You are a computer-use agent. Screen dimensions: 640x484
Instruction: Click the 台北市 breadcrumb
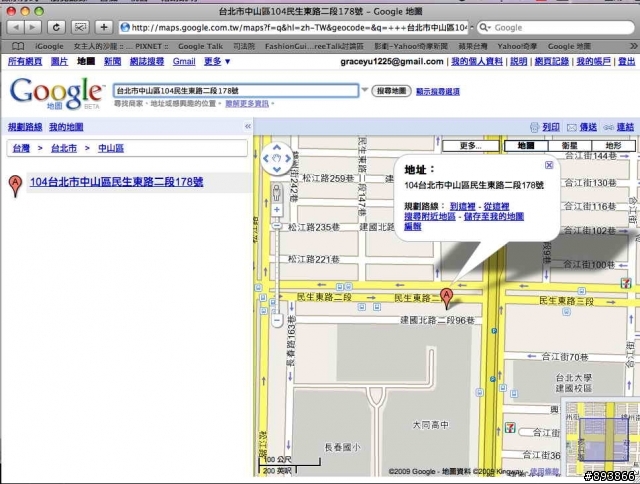click(64, 148)
